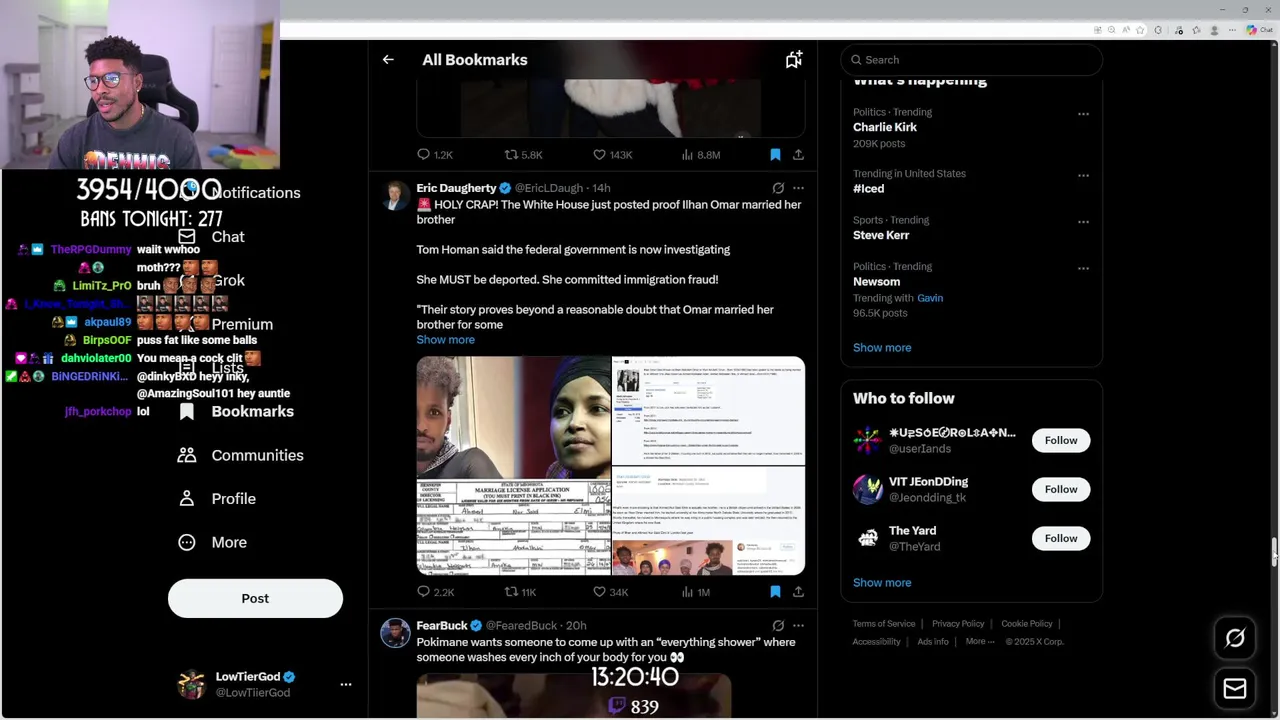
Task: Open more options for Steve Kerr trend
Action: point(1083,222)
